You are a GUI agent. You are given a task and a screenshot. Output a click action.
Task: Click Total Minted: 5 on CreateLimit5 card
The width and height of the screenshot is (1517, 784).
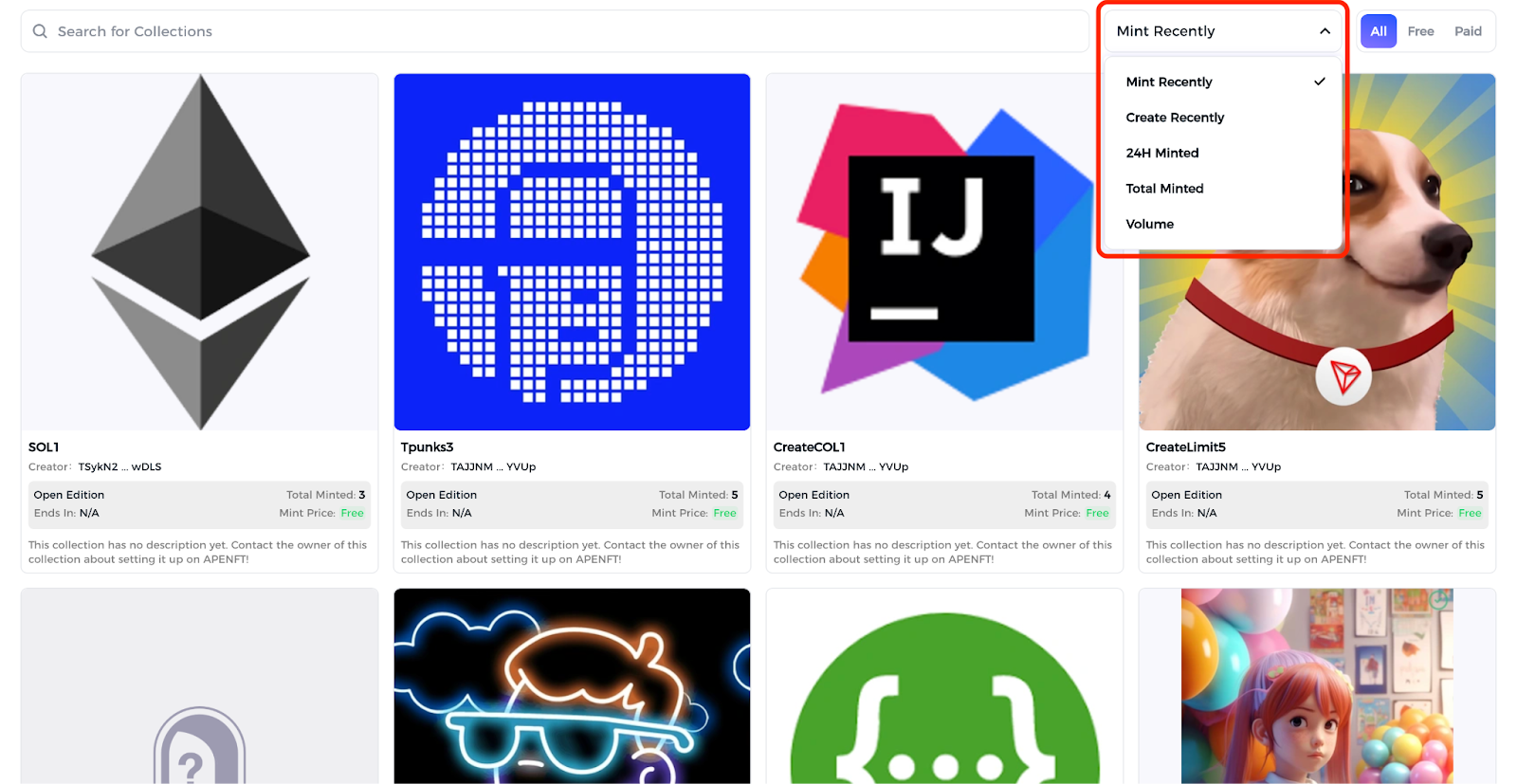[1443, 495]
